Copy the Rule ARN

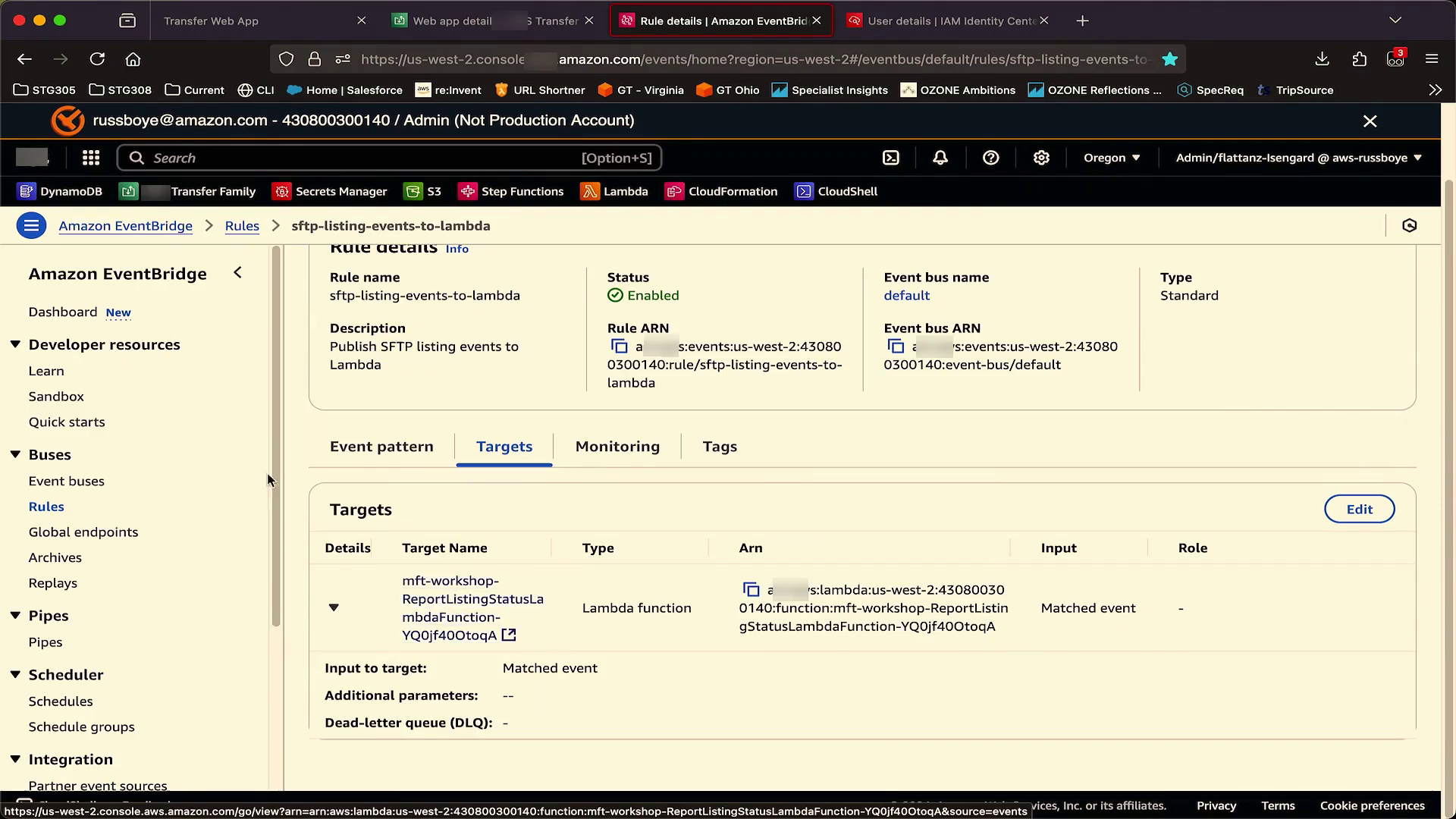click(620, 347)
